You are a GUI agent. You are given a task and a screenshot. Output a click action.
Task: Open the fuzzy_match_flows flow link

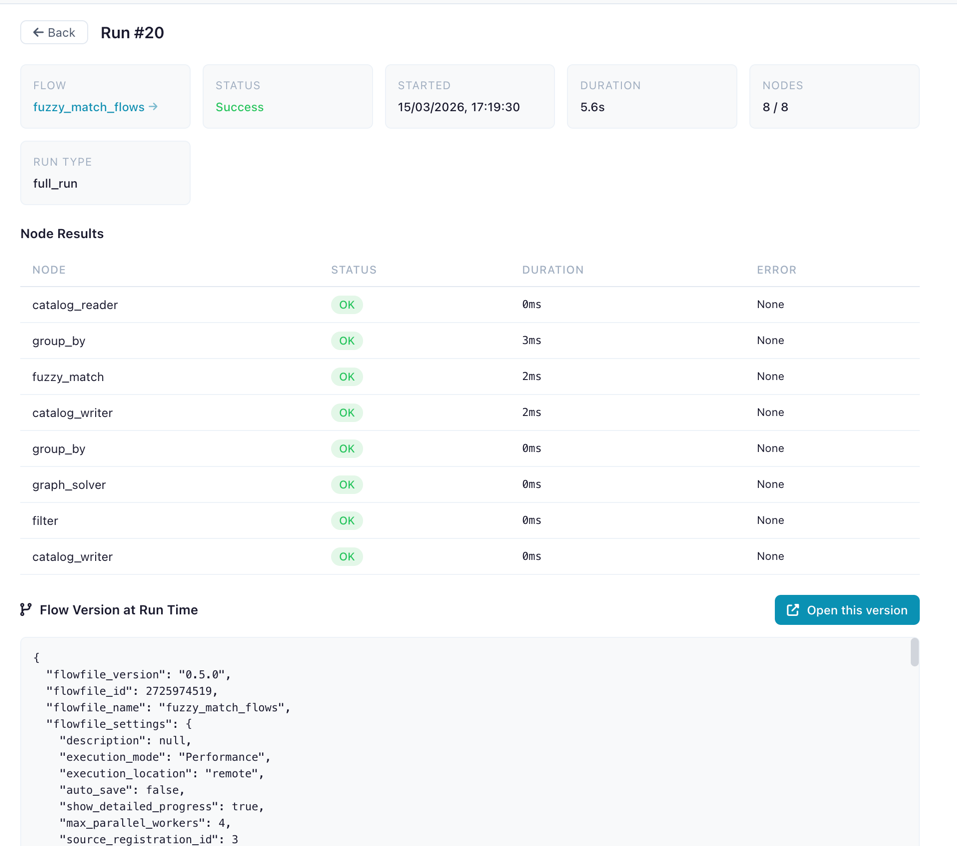pos(88,107)
